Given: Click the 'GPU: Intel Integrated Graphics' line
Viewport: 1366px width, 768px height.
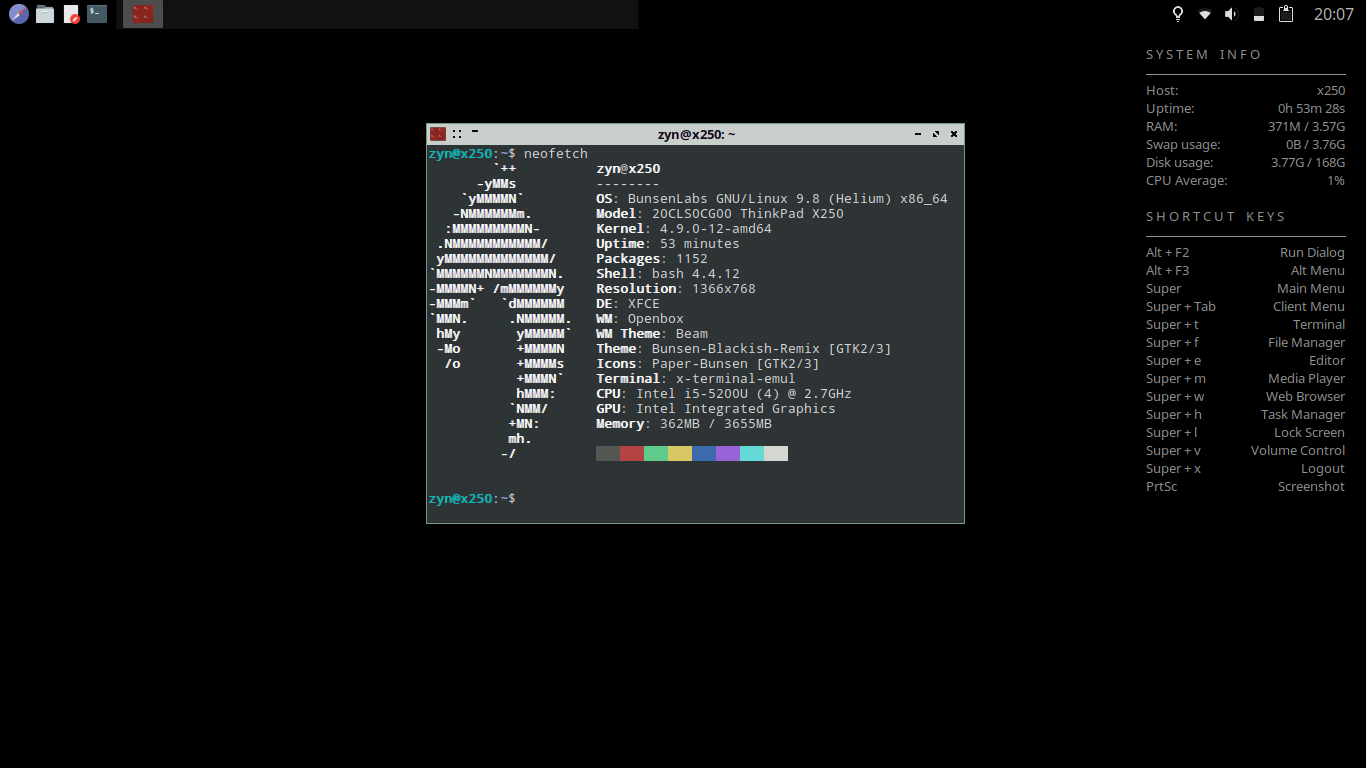Looking at the screenshot, I should [x=716, y=409].
